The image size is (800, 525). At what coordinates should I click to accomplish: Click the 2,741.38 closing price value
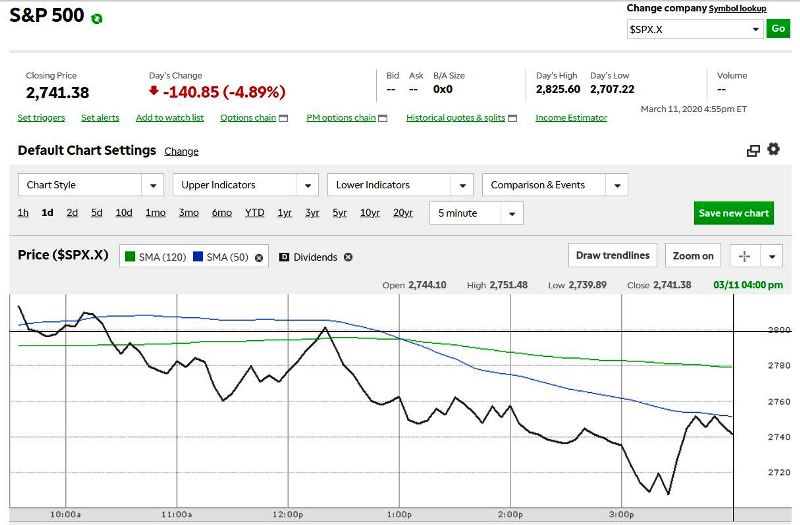coord(57,93)
